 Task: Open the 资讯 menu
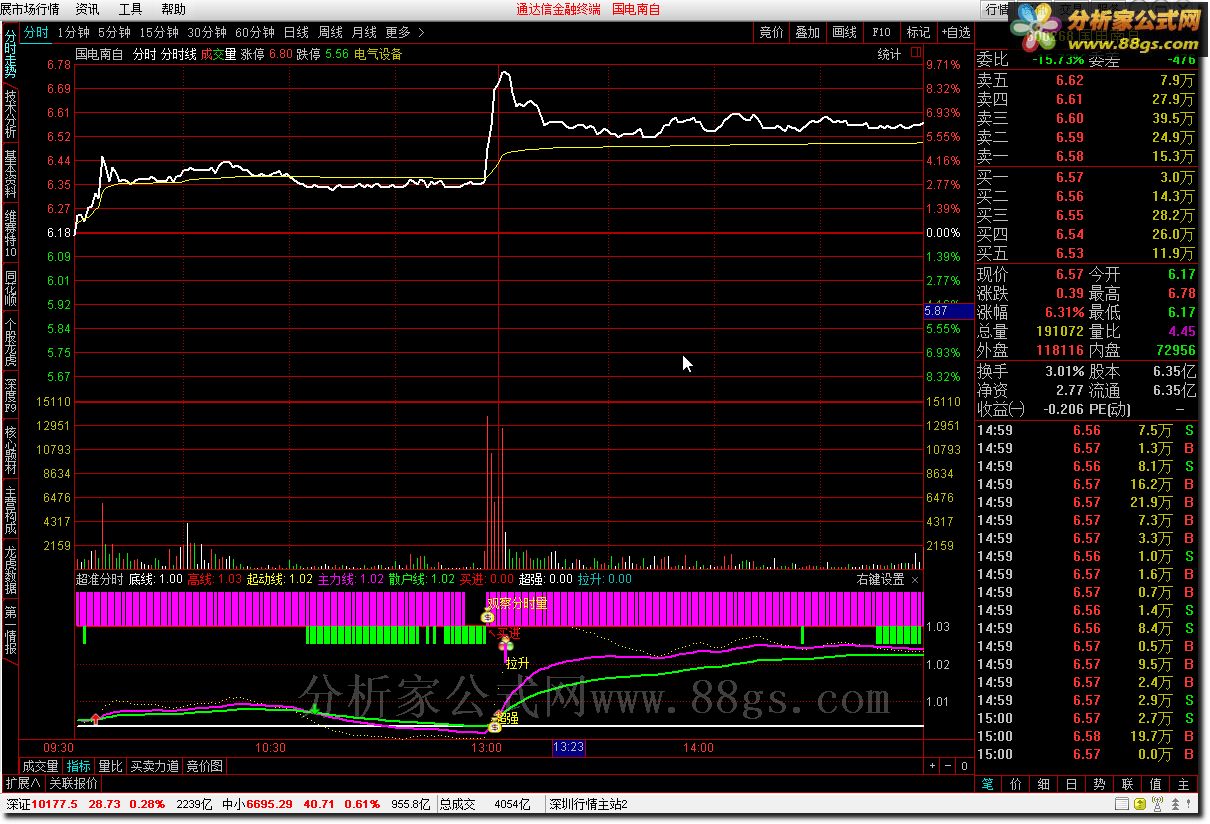[x=88, y=9]
